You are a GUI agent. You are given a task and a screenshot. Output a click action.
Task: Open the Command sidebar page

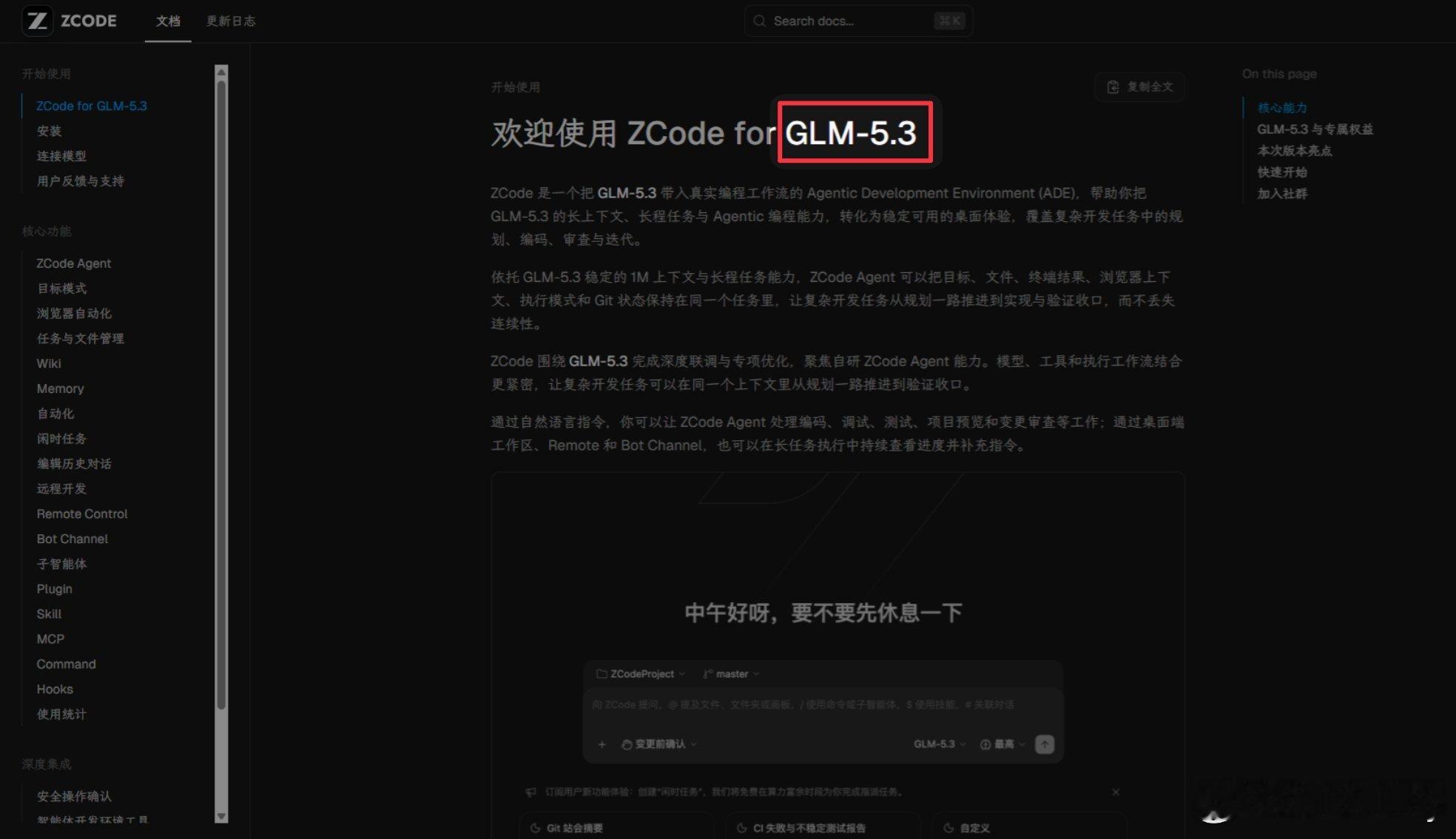67,664
